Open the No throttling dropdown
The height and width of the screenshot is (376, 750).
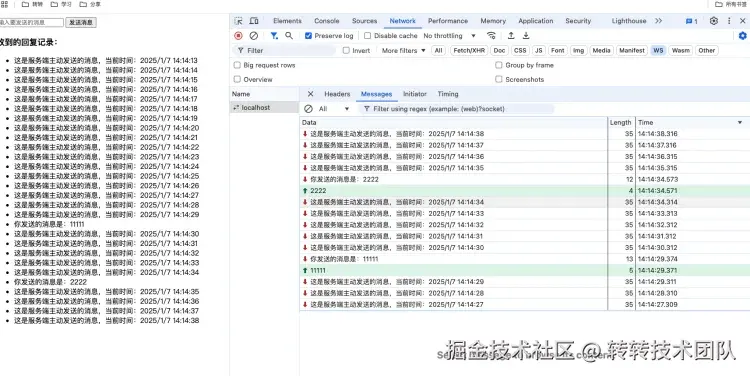click(x=449, y=36)
